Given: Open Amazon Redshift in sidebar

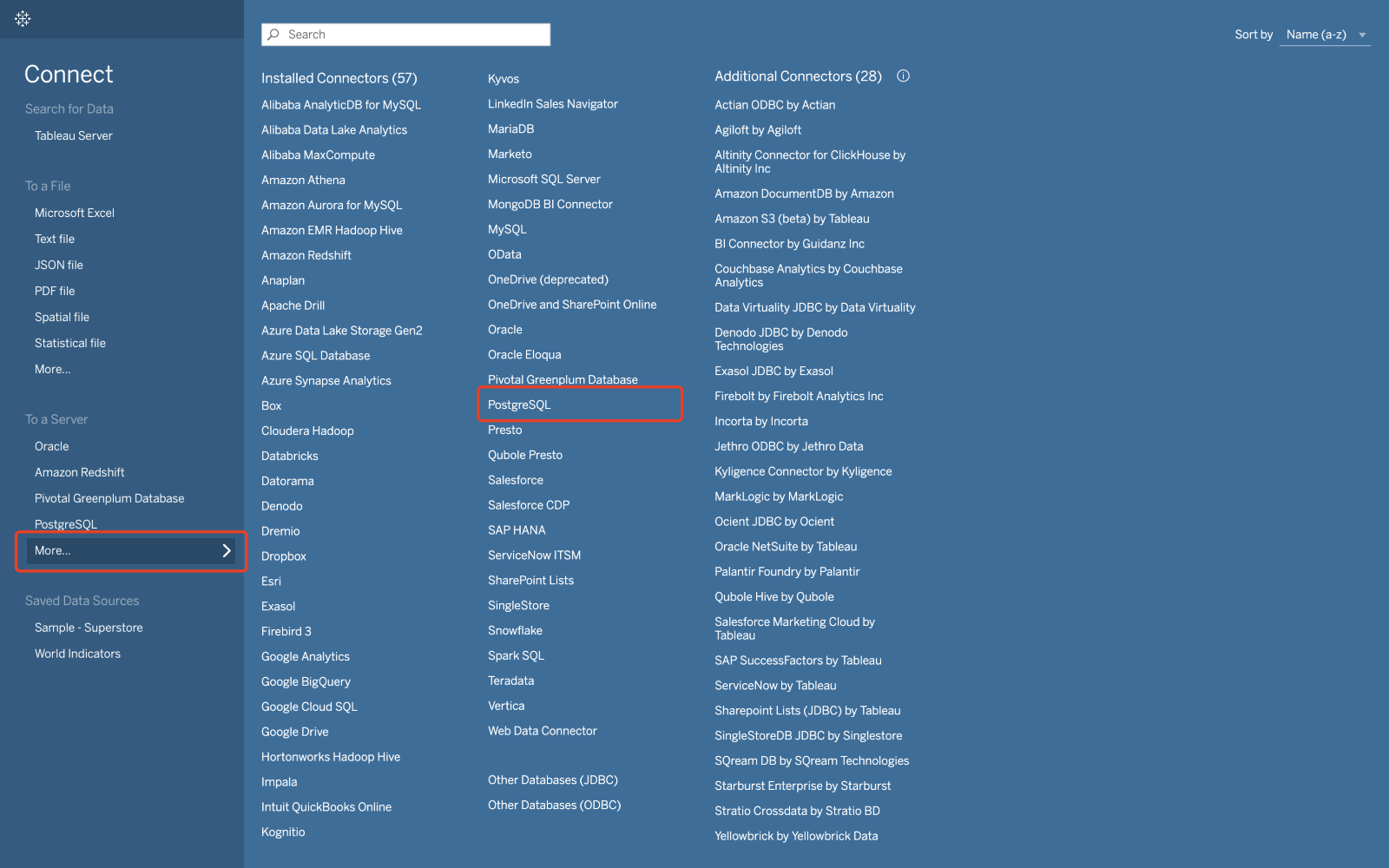Looking at the screenshot, I should (x=80, y=472).
